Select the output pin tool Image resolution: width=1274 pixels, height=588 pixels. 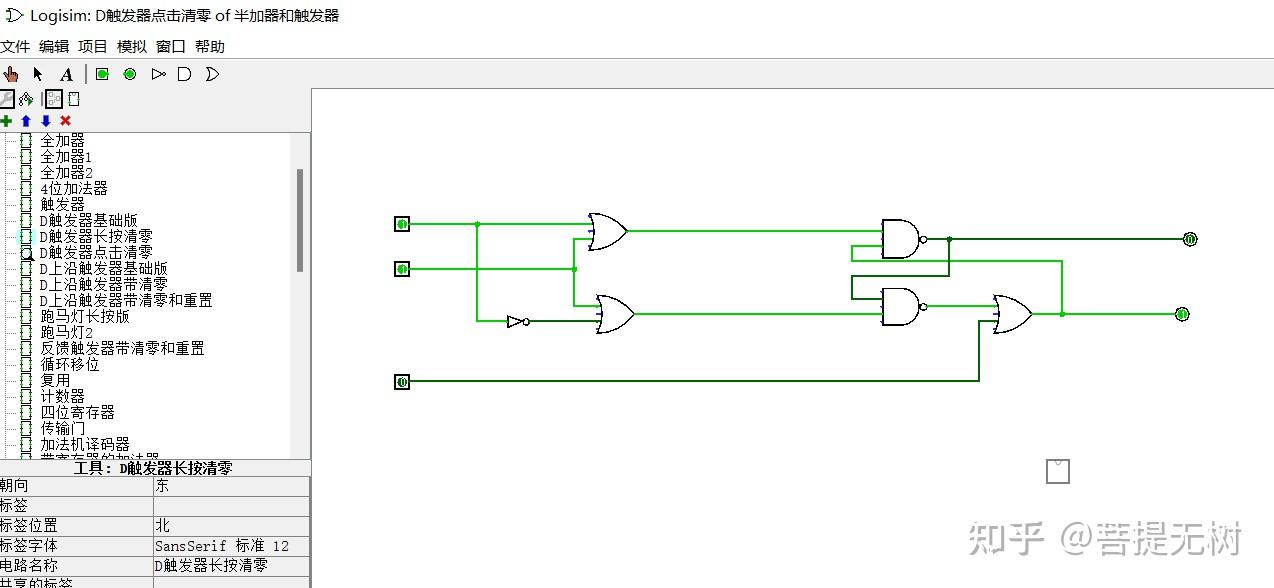(128, 73)
